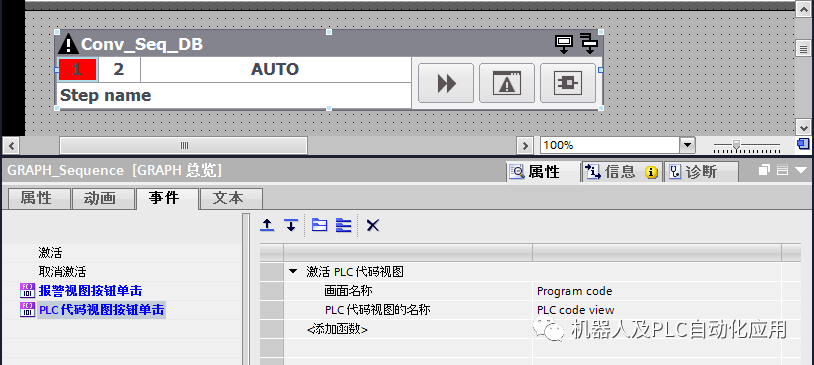The height and width of the screenshot is (365, 814).
Task: Click the PLC 代码视图的名称 parameter label
Action: [x=378, y=310]
